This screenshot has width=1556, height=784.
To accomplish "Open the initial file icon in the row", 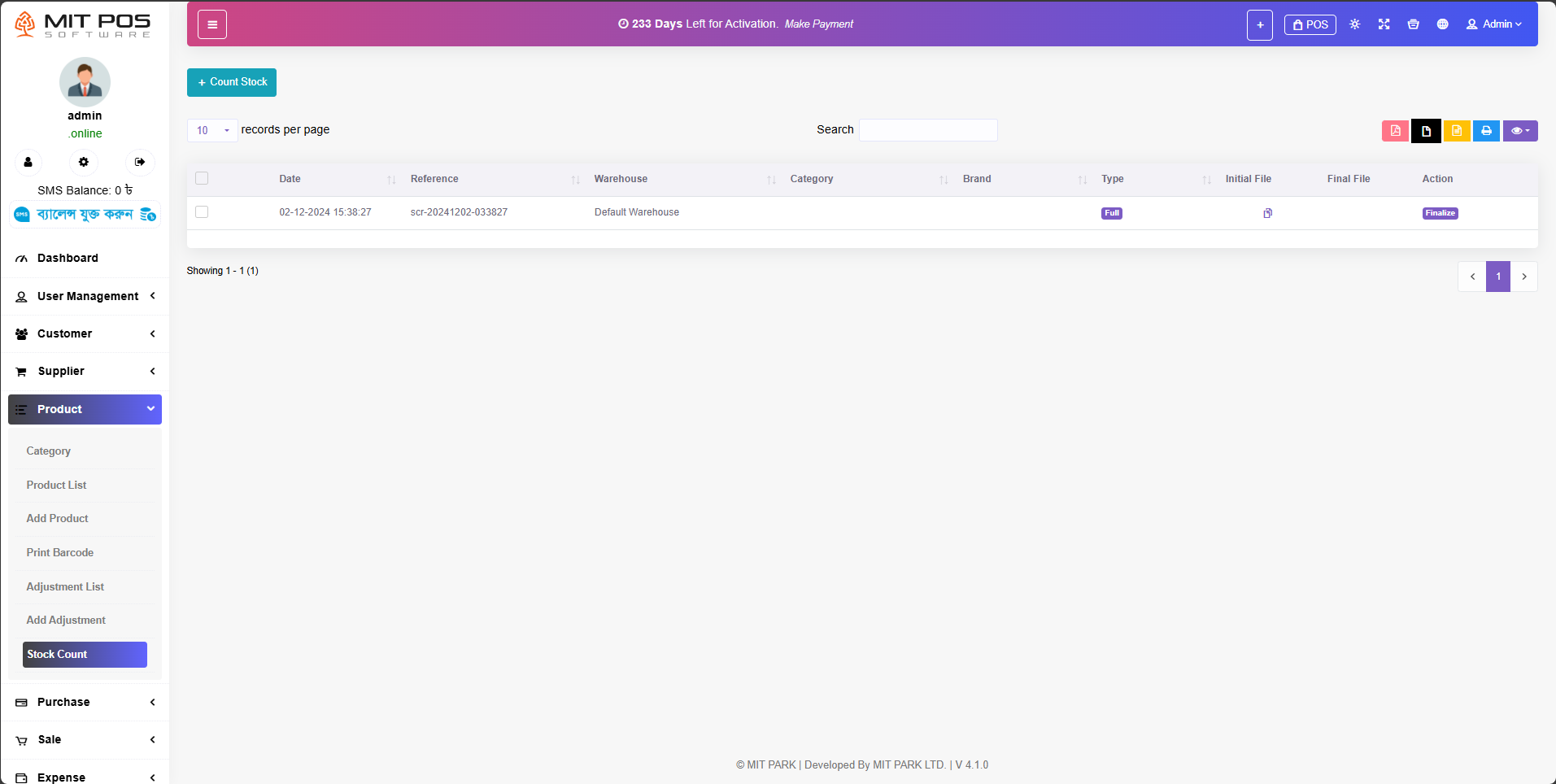I will point(1267,213).
